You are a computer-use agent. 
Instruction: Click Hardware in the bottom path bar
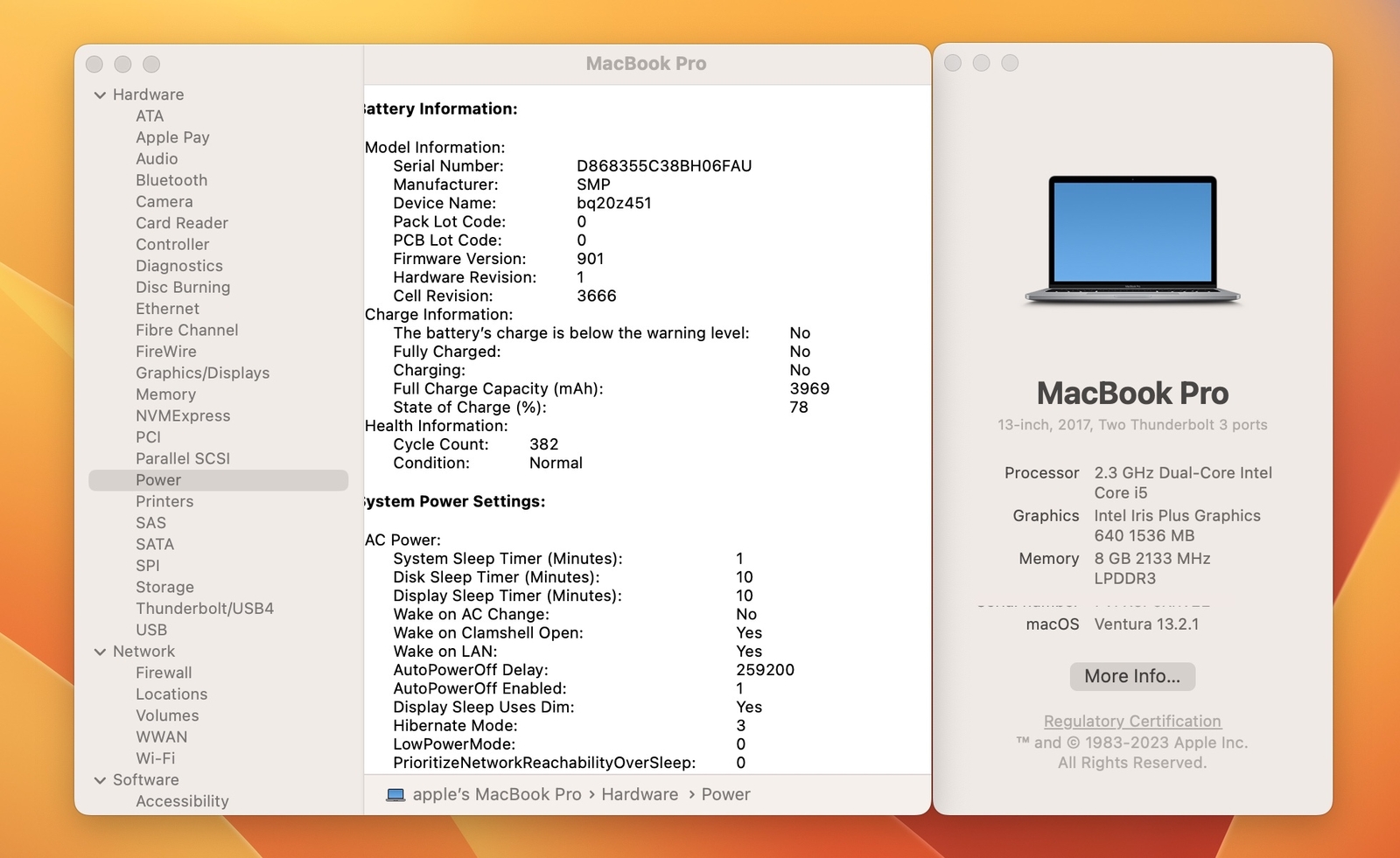640,795
